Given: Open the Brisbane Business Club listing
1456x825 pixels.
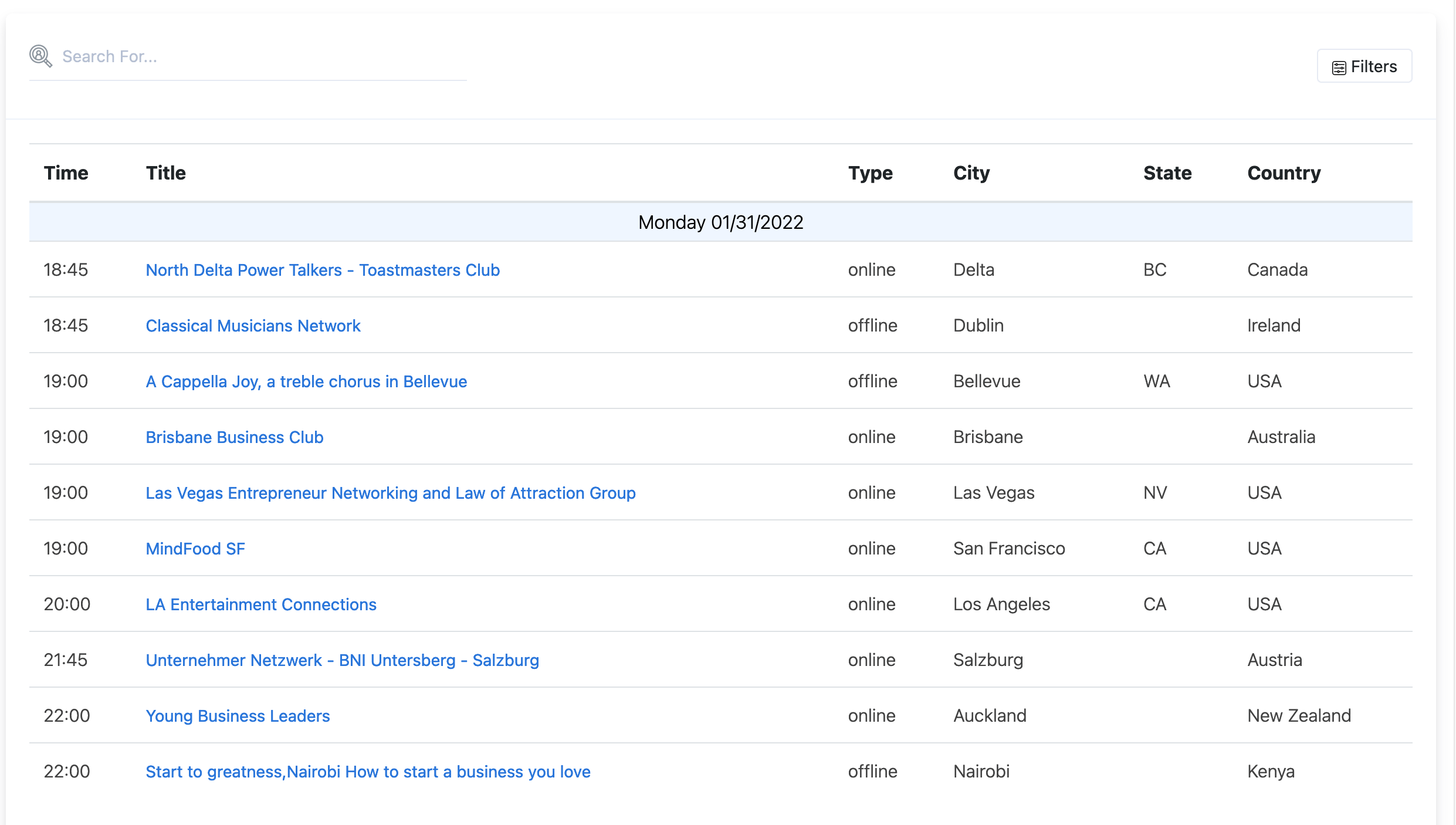Looking at the screenshot, I should click(x=234, y=437).
